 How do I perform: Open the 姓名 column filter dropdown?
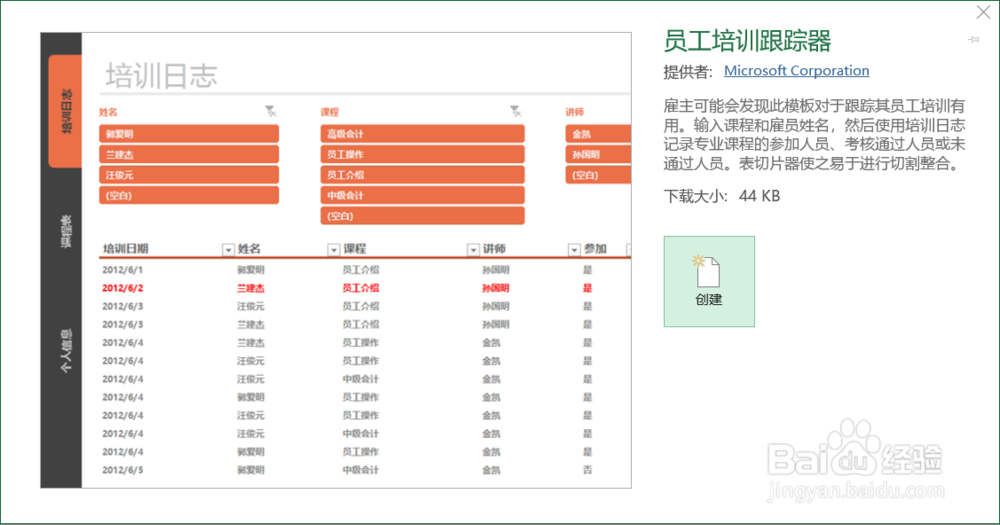(x=334, y=250)
